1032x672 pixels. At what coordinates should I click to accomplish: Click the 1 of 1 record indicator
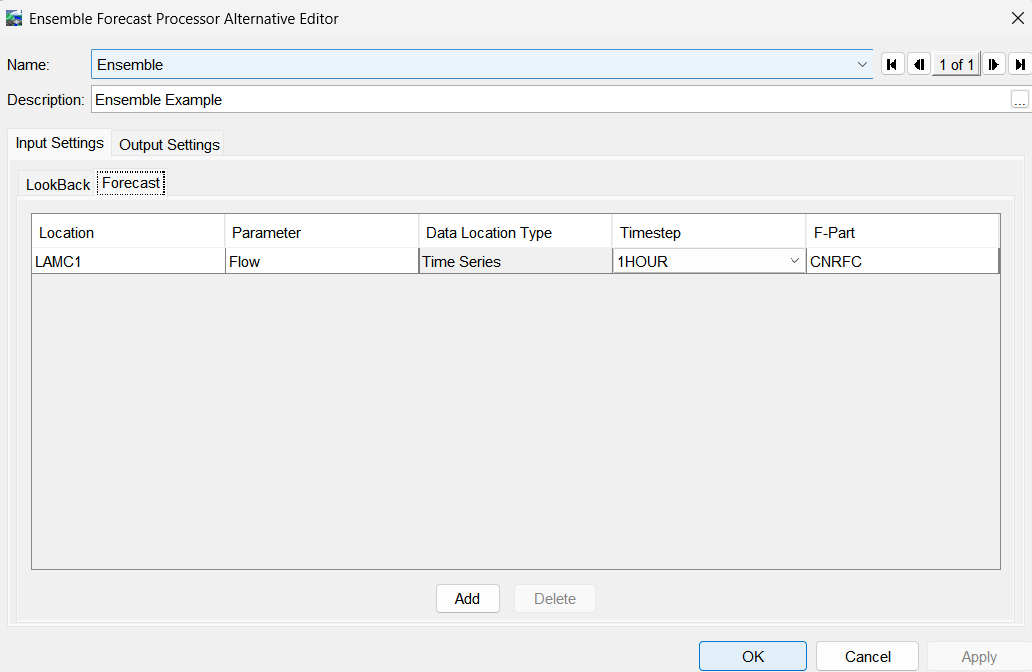tap(956, 65)
